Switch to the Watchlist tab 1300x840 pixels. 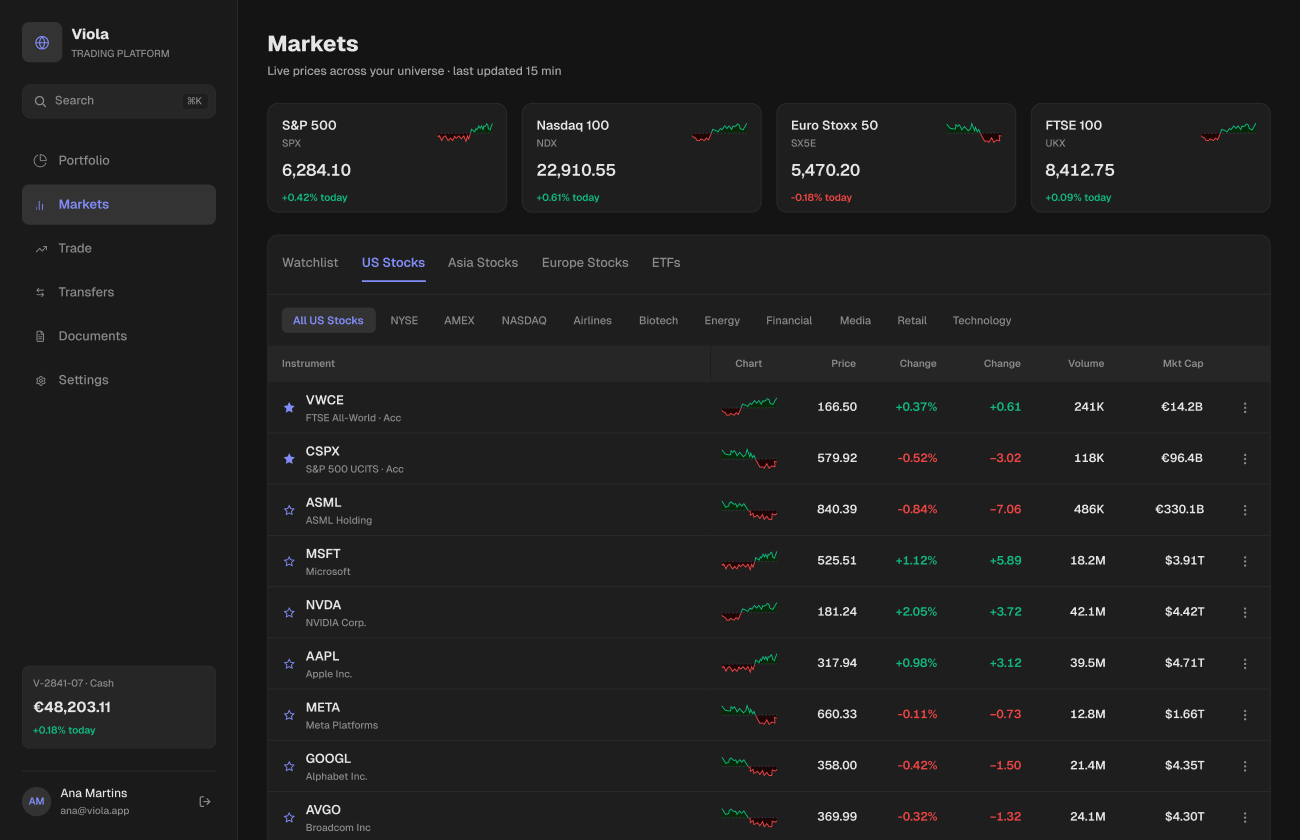[310, 263]
